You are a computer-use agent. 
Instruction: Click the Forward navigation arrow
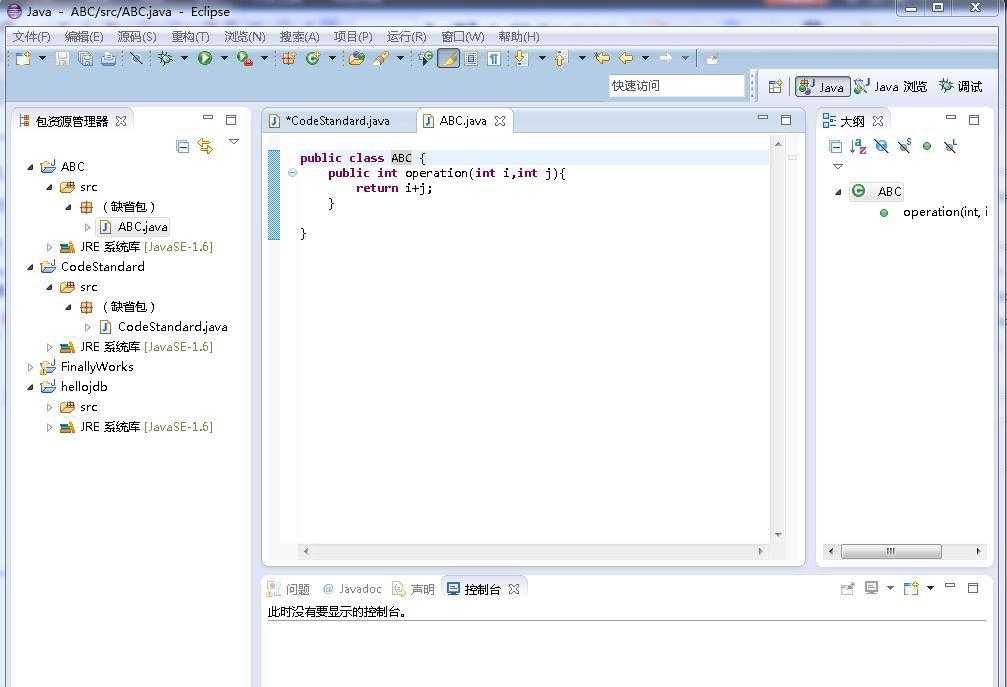click(x=666, y=58)
